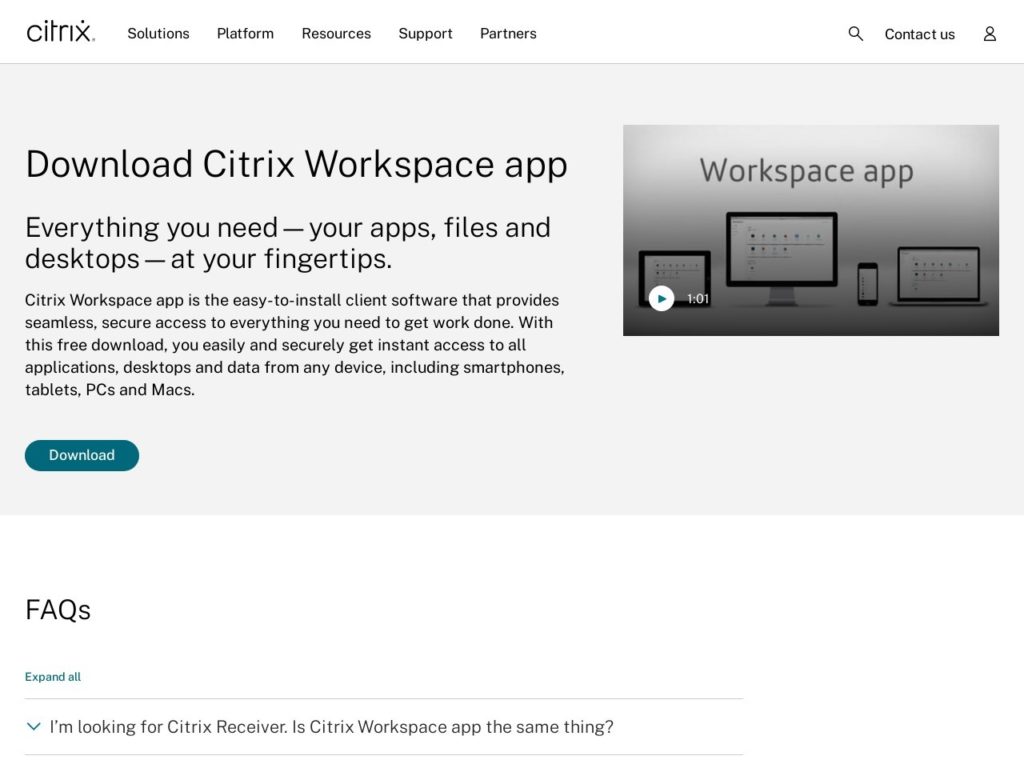Open the search magnifier icon
This screenshot has width=1024, height=768.
pyautogui.click(x=855, y=33)
